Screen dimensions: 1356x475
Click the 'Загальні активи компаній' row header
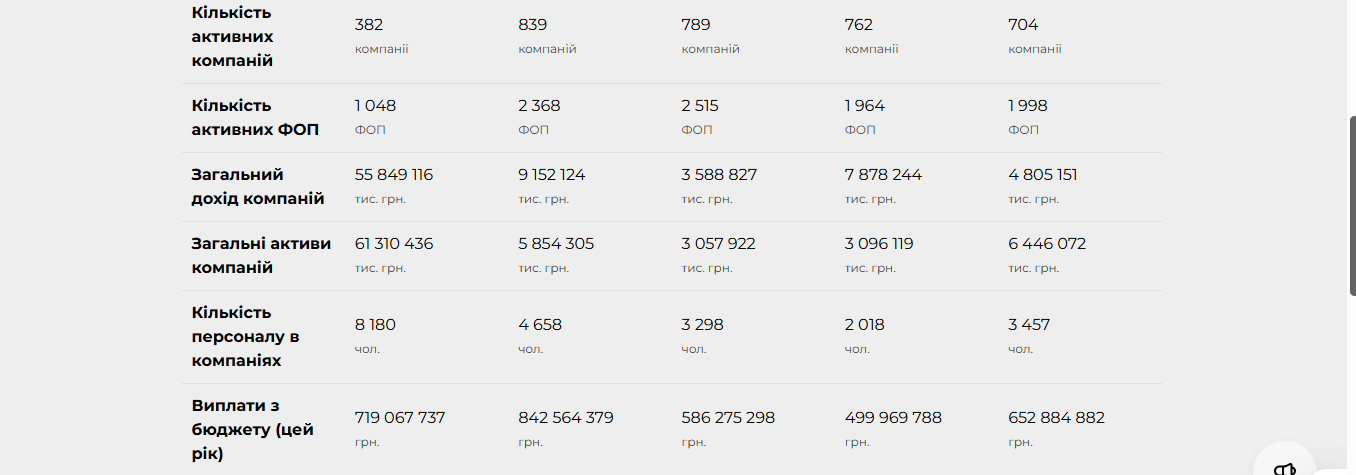[x=261, y=256]
